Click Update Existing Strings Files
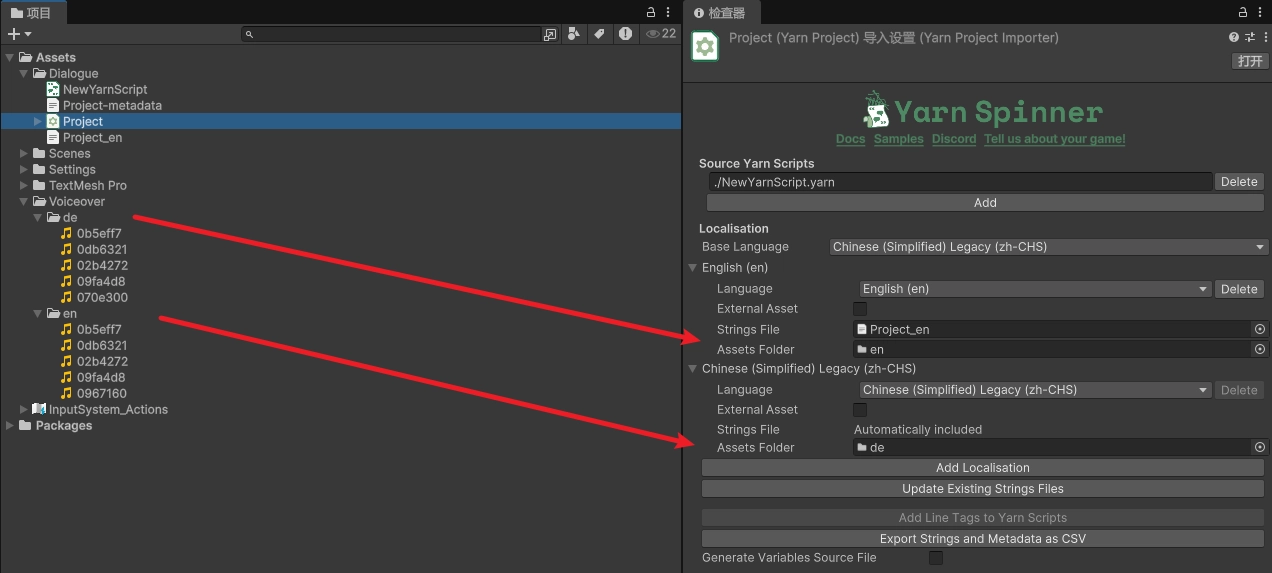Screen dimensions: 1272x573 983,489
